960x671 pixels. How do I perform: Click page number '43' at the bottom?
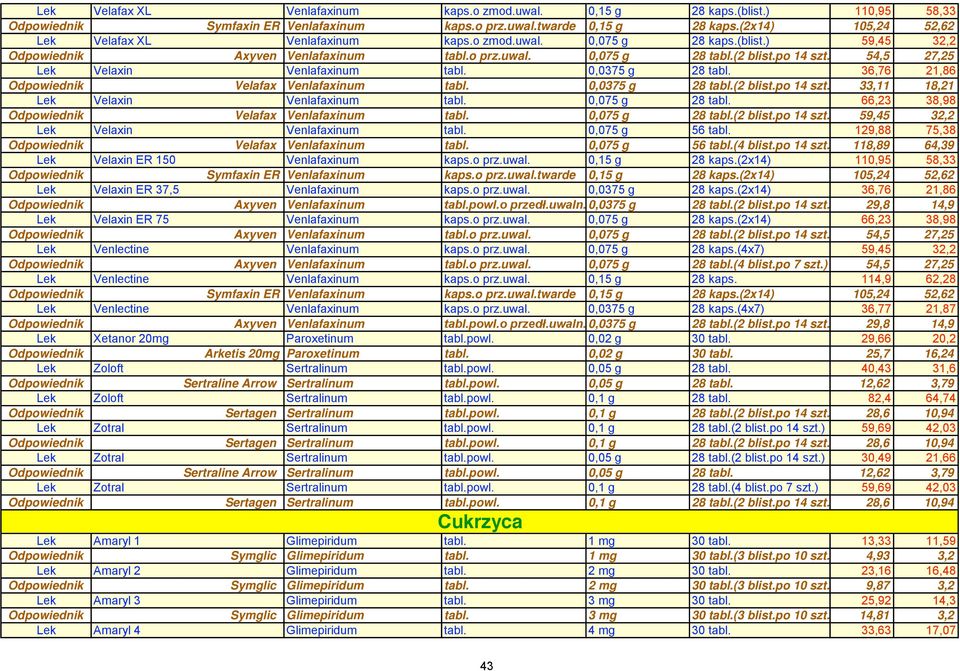click(487, 666)
